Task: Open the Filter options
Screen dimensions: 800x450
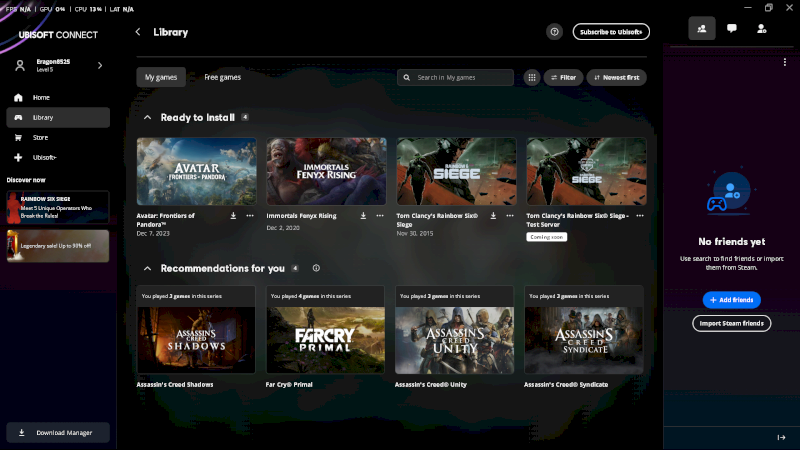Action: [563, 78]
